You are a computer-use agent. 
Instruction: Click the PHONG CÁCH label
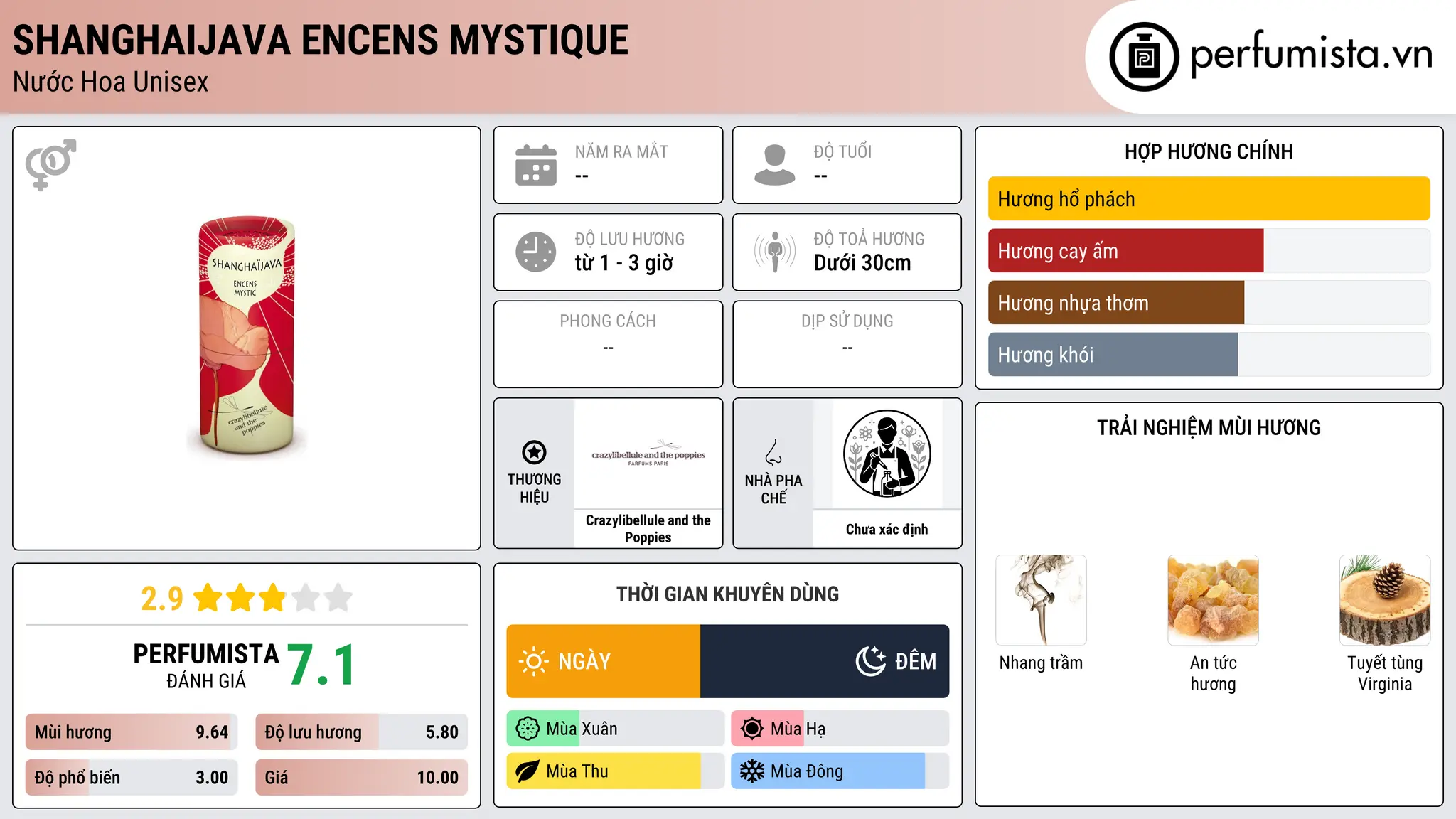coord(608,321)
